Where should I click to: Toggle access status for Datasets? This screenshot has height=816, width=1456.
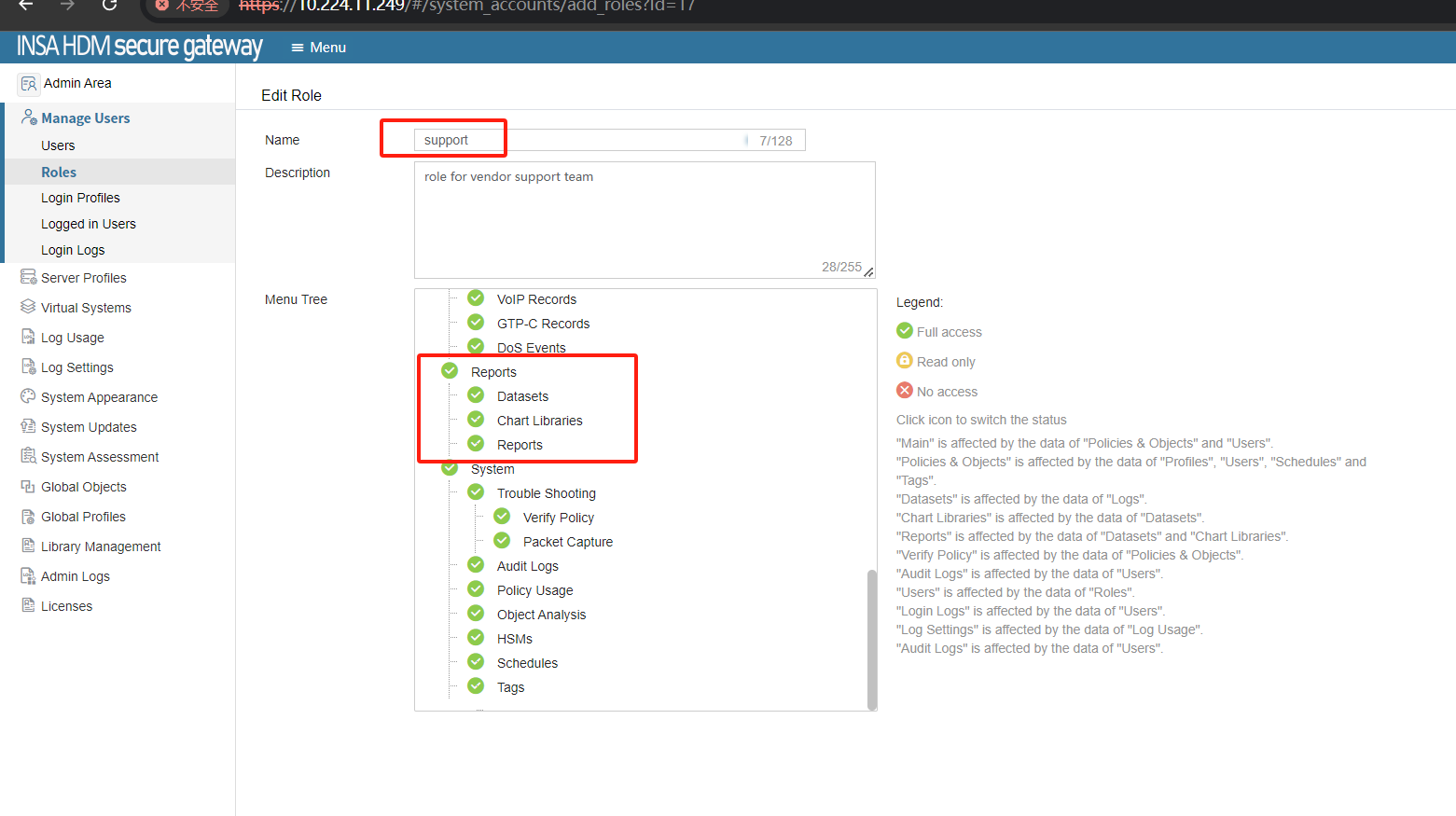coord(476,395)
